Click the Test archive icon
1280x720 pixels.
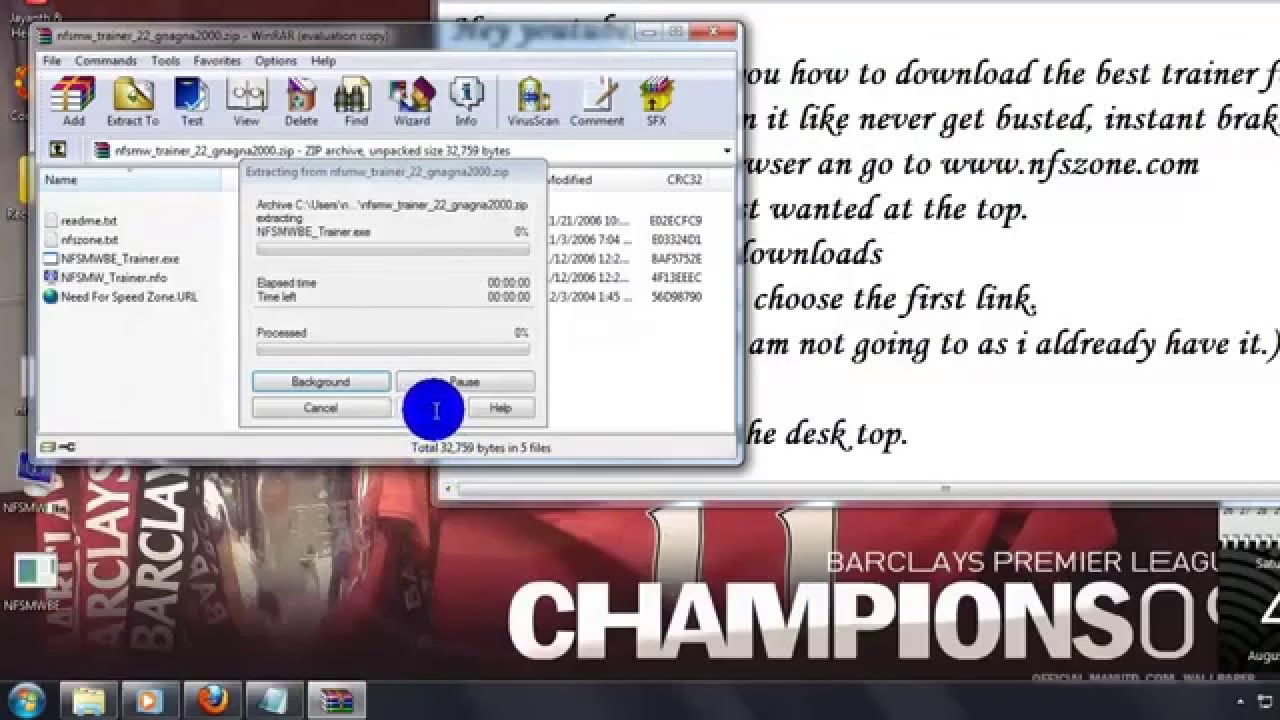[x=191, y=102]
